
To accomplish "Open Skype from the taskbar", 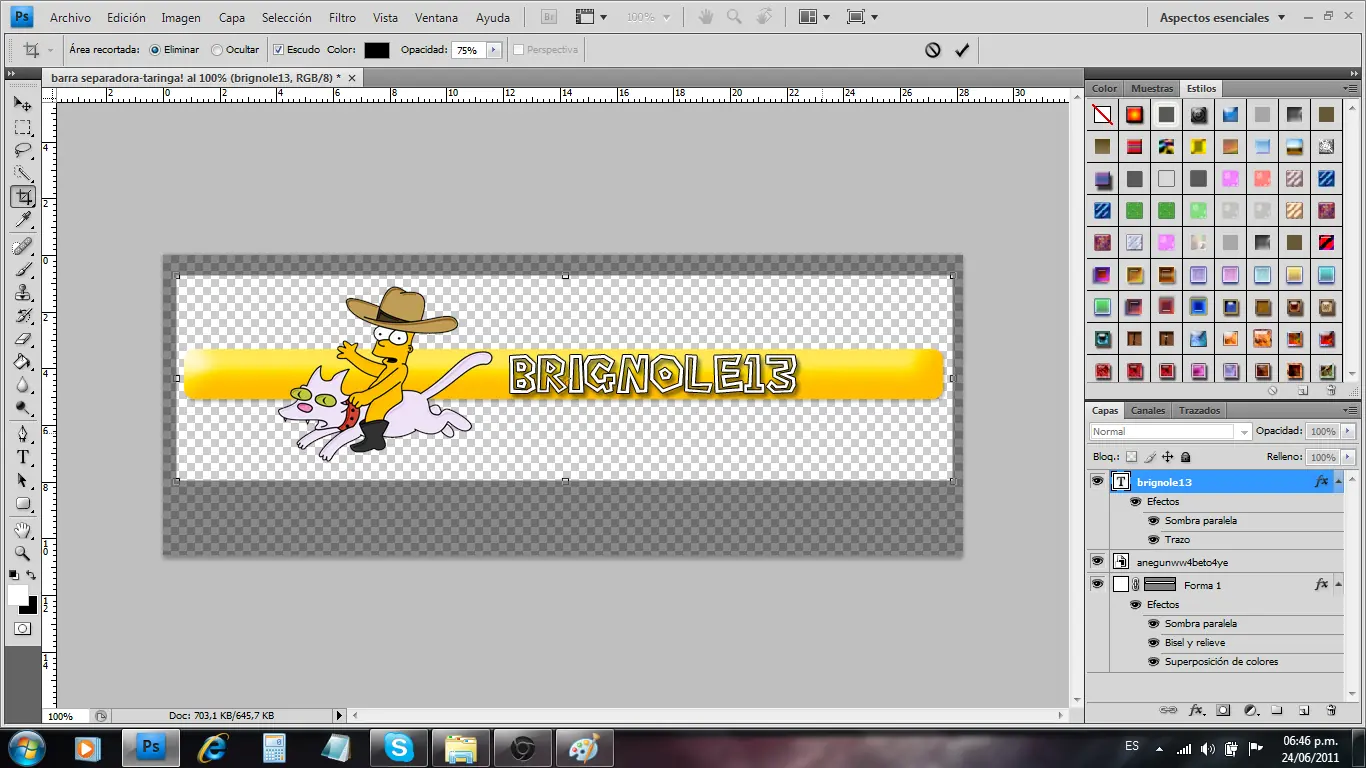I will pyautogui.click(x=398, y=748).
